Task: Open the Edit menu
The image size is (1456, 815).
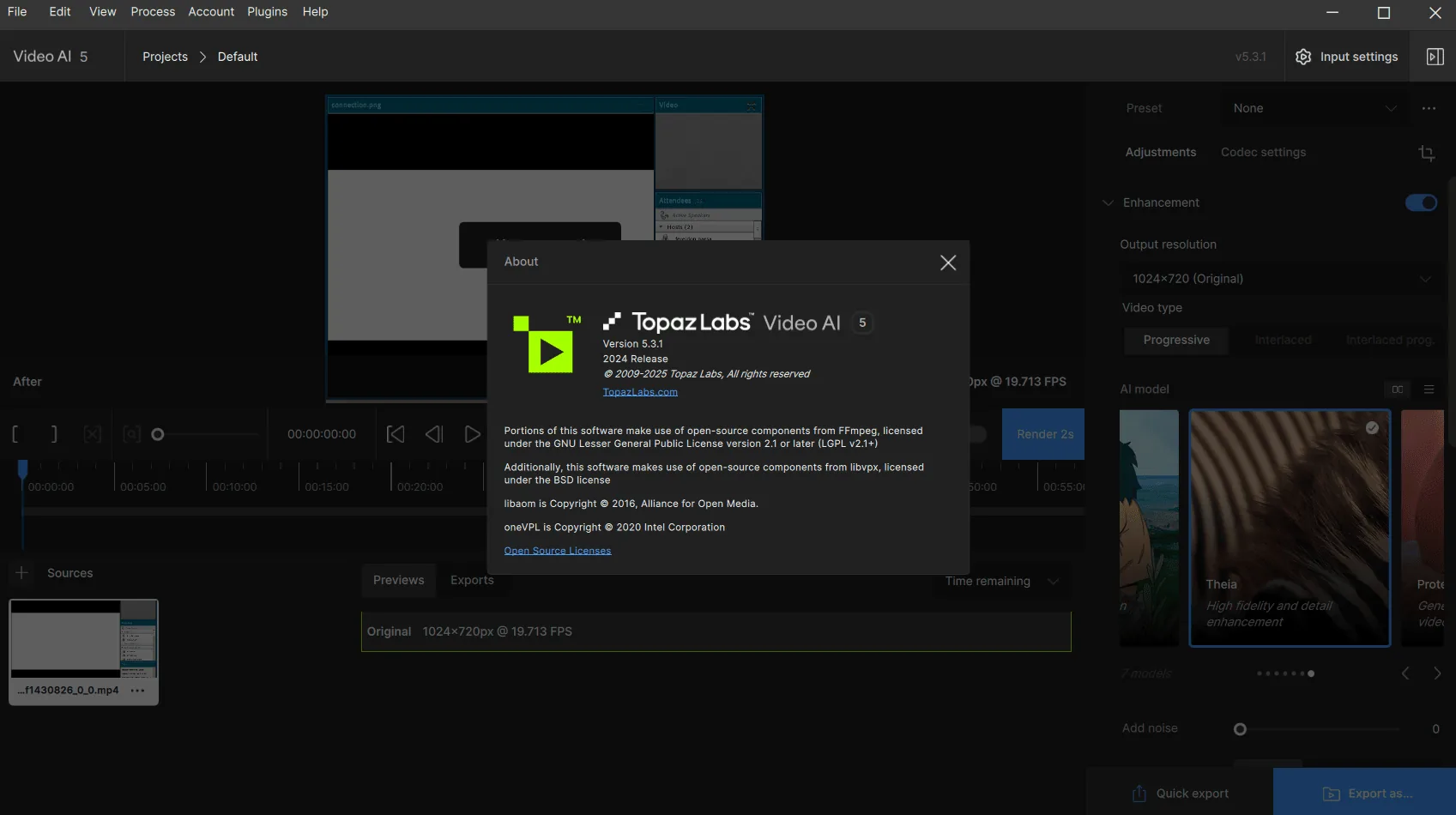Action: [x=60, y=12]
